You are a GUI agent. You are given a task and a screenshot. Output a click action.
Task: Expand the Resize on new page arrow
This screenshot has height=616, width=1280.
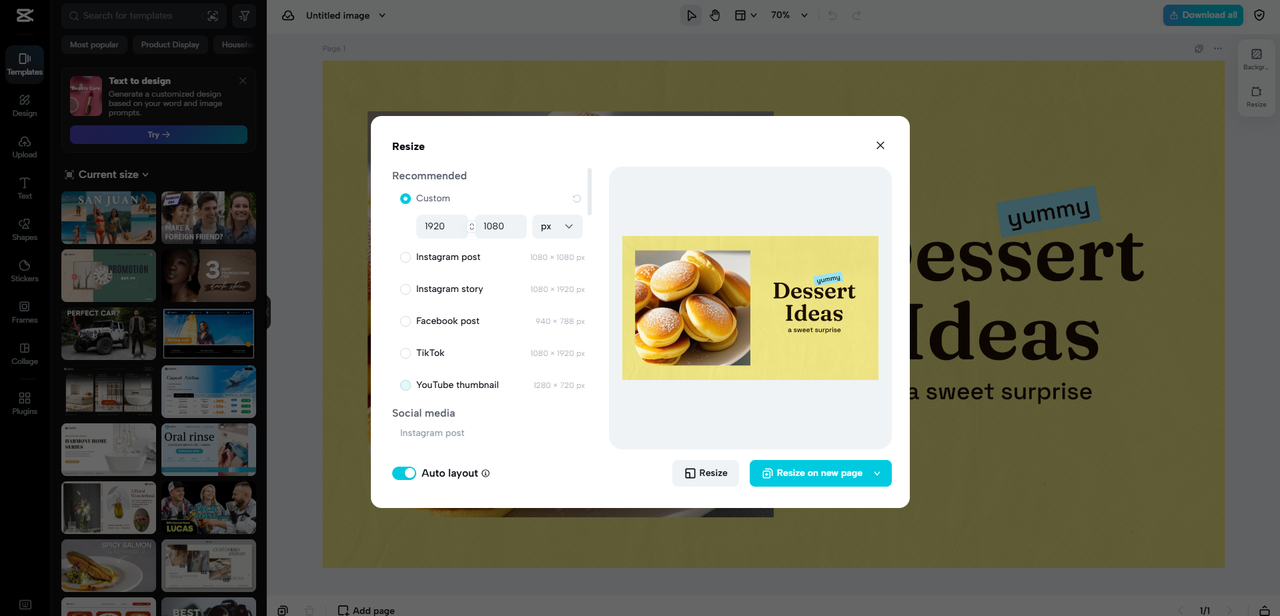pyautogui.click(x=877, y=473)
